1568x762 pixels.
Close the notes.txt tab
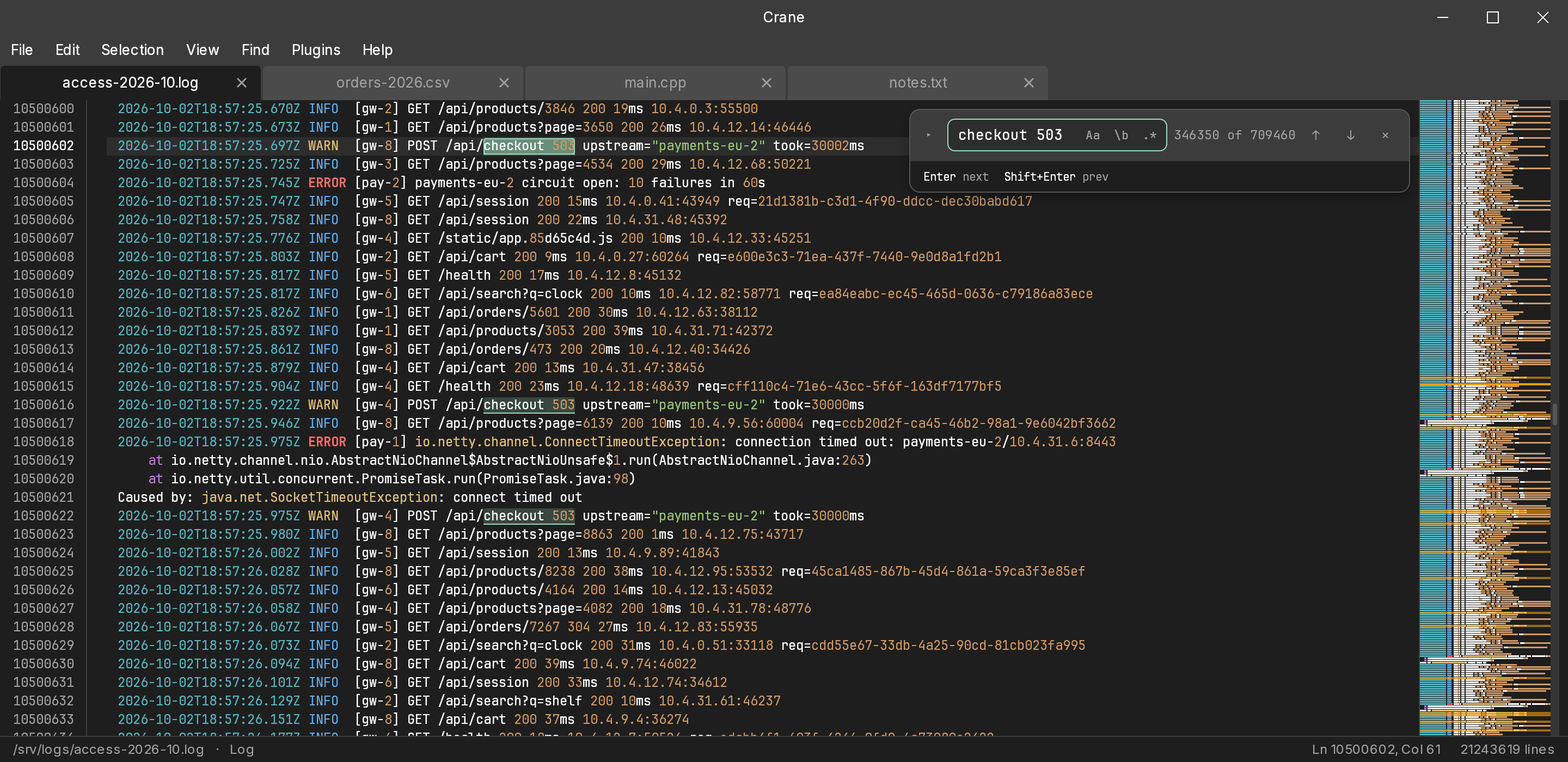pos(1028,83)
